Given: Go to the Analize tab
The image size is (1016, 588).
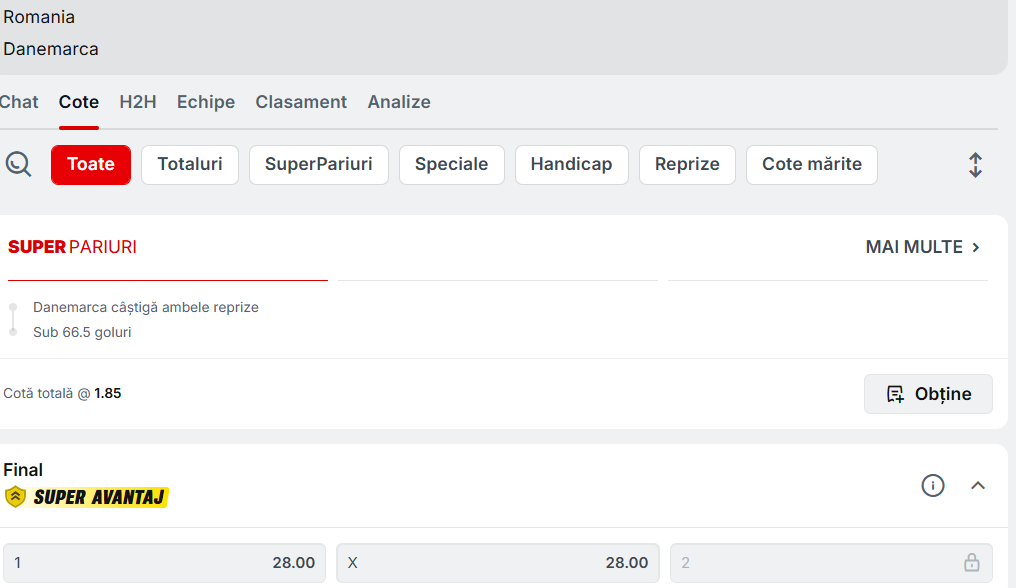Looking at the screenshot, I should click(399, 102).
